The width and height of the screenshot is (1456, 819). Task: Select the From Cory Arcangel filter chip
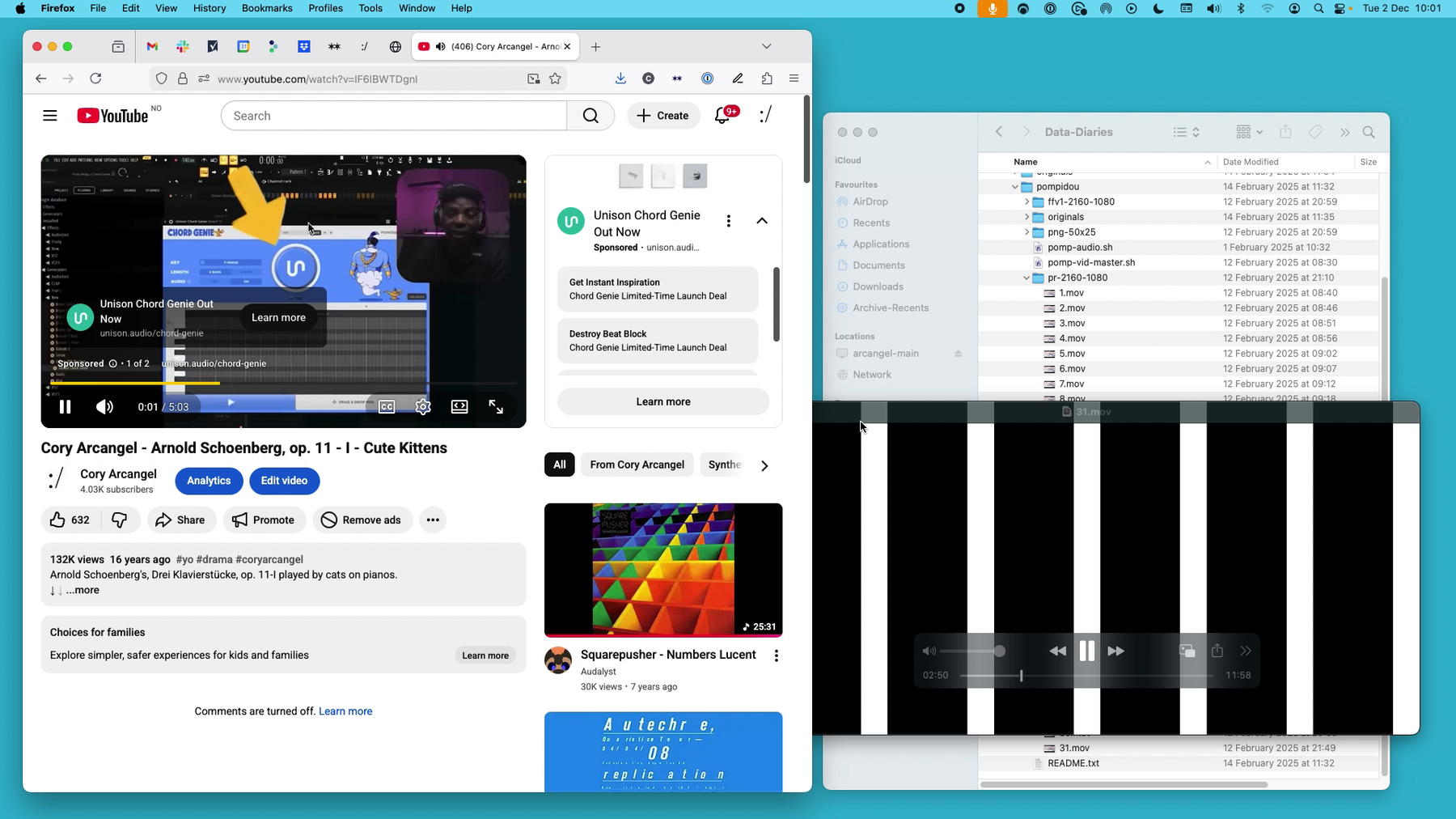(x=637, y=465)
